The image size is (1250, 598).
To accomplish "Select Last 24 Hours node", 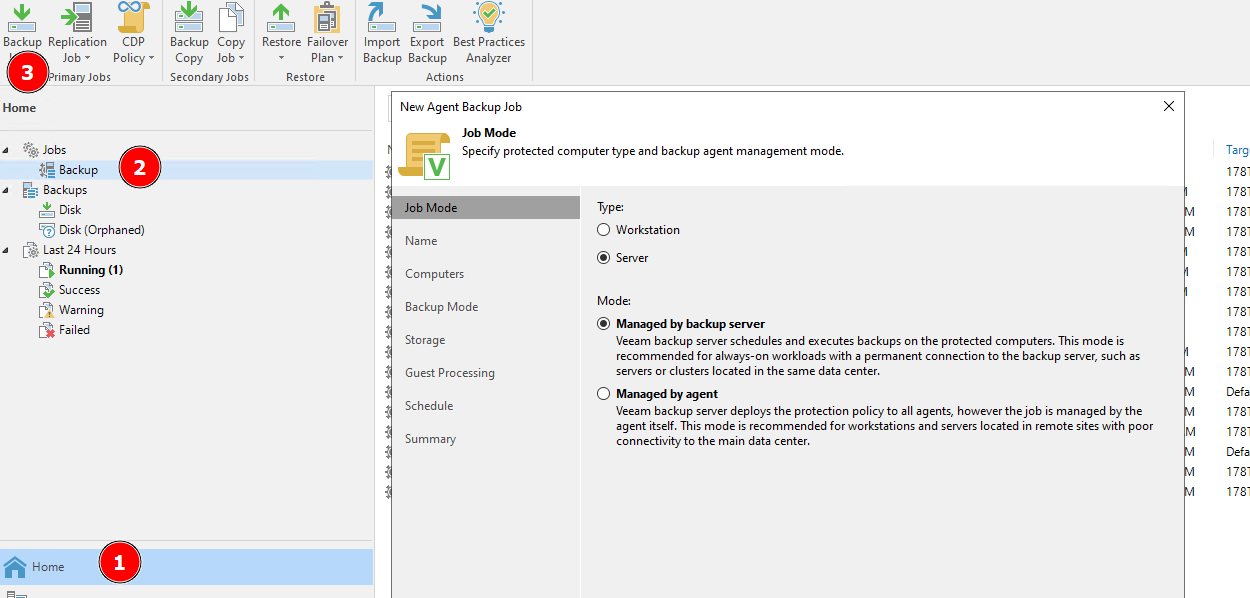I will click(x=79, y=250).
